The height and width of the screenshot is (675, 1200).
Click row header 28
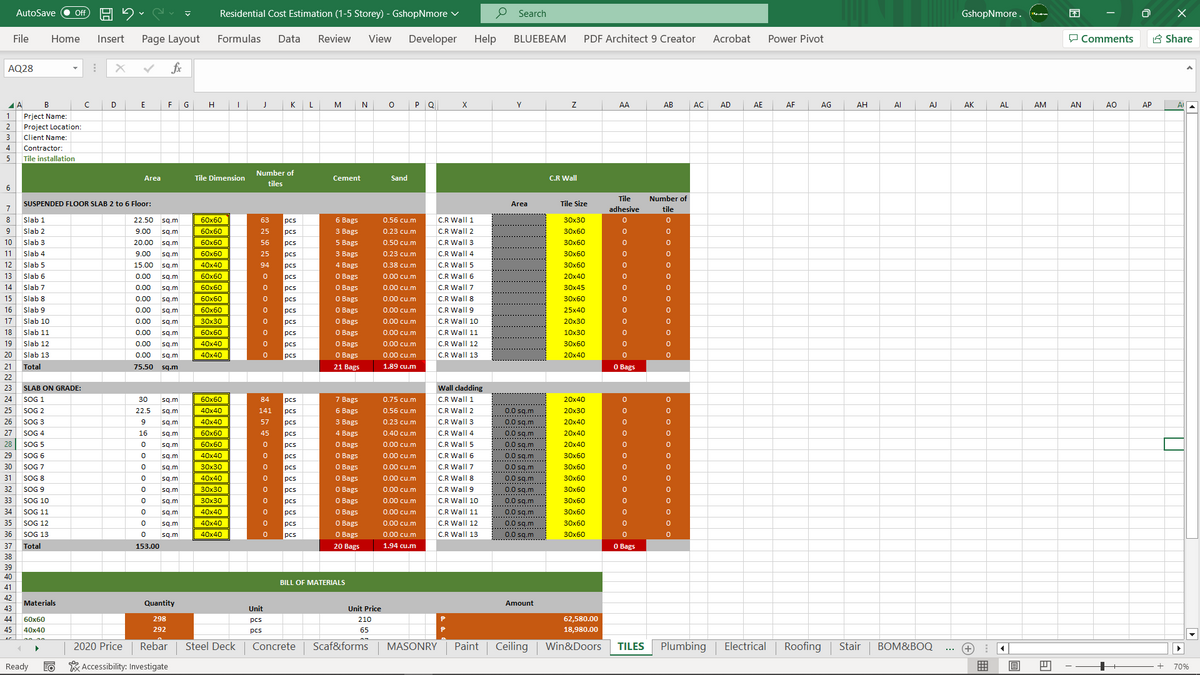[x=8, y=444]
